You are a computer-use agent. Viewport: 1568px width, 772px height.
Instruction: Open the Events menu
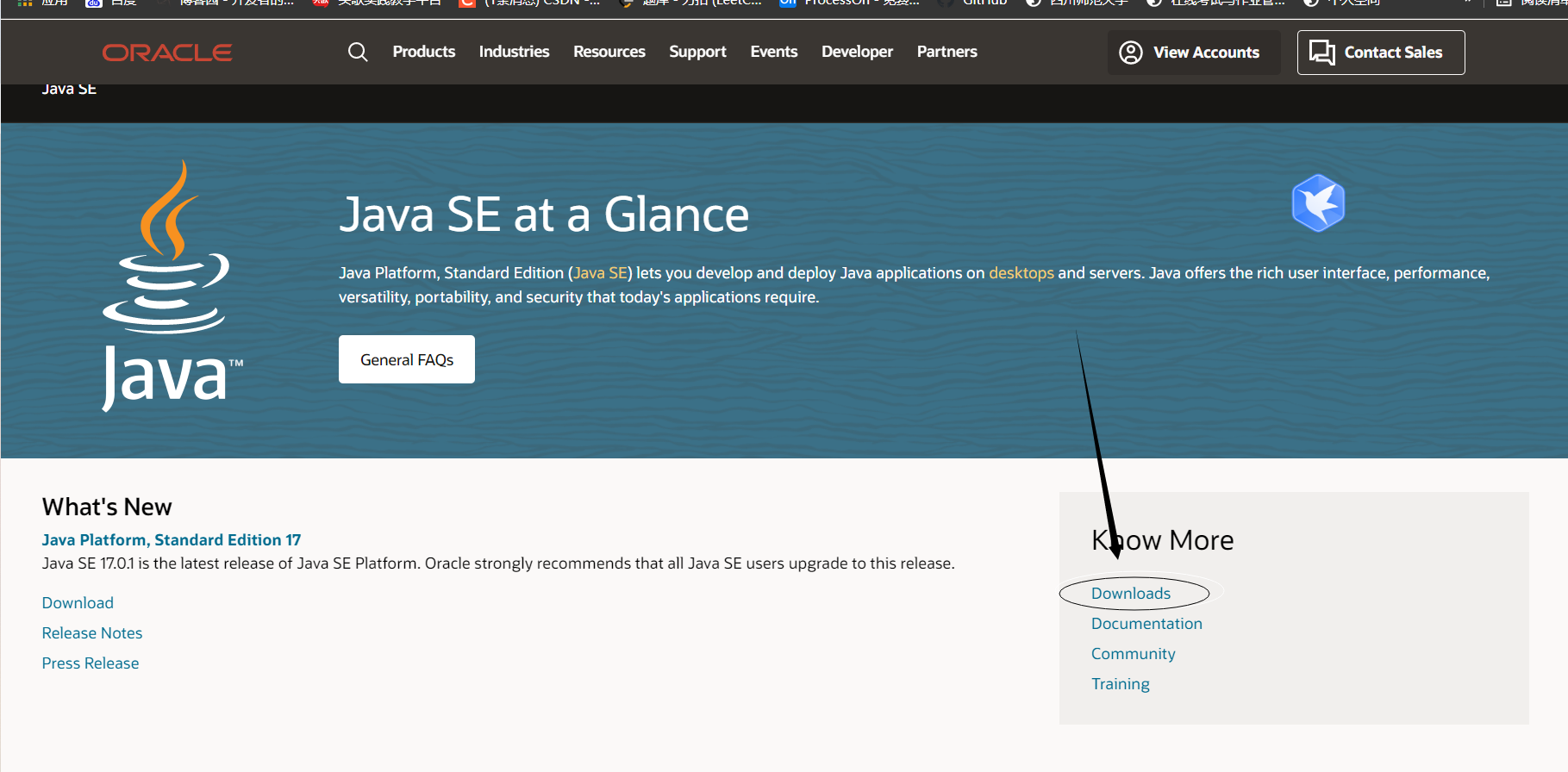(x=774, y=52)
